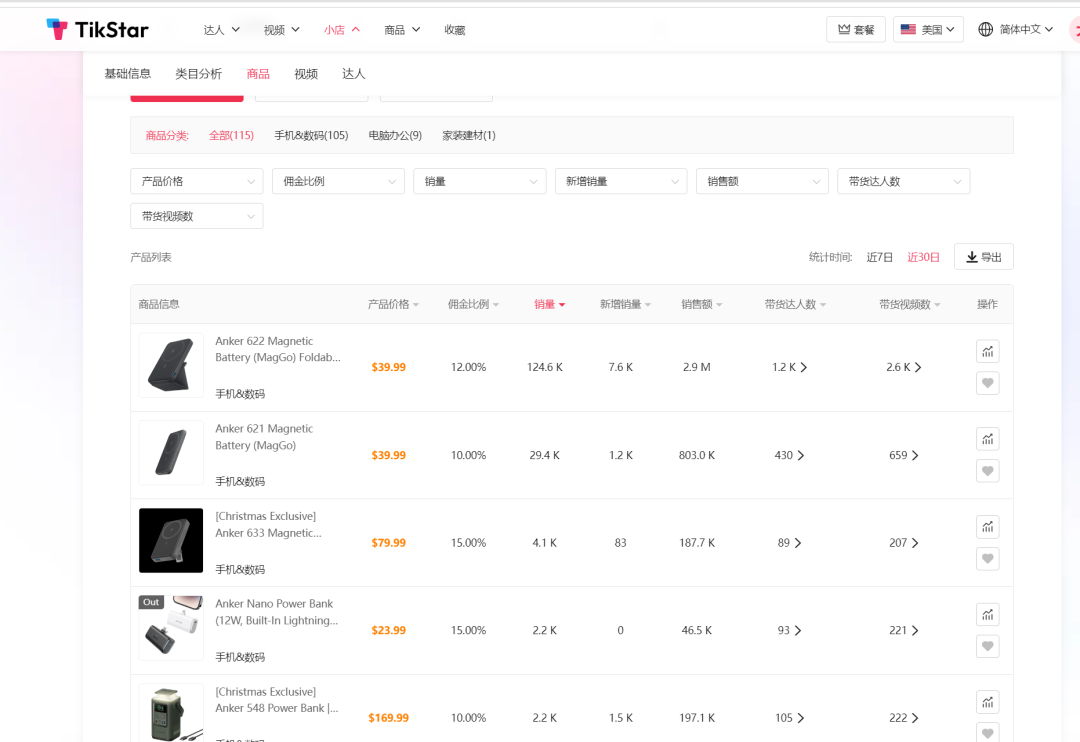Switch to the 类目分析 tab

[x=198, y=74]
